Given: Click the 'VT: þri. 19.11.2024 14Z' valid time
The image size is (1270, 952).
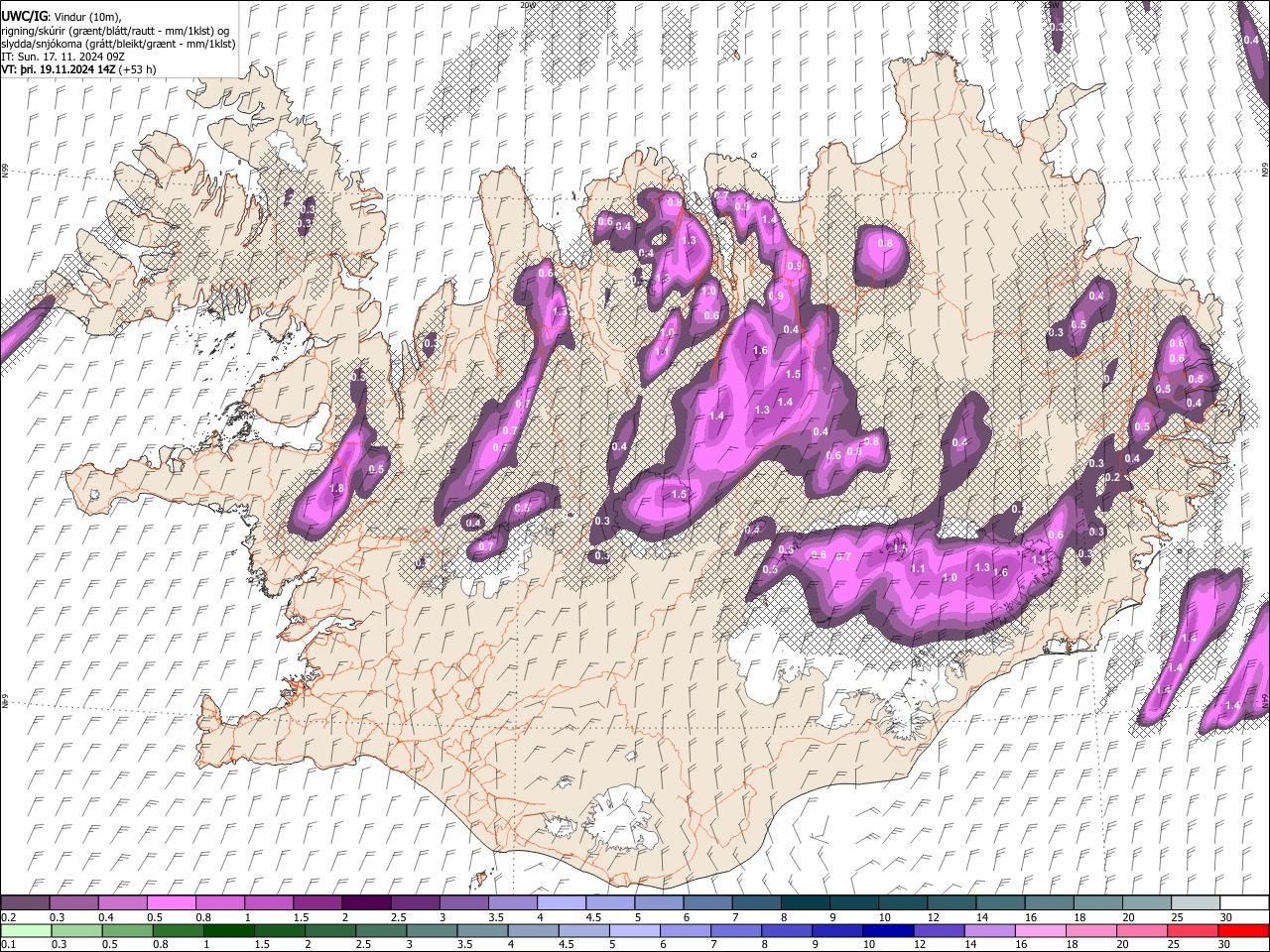Looking at the screenshot, I should click(59, 69).
